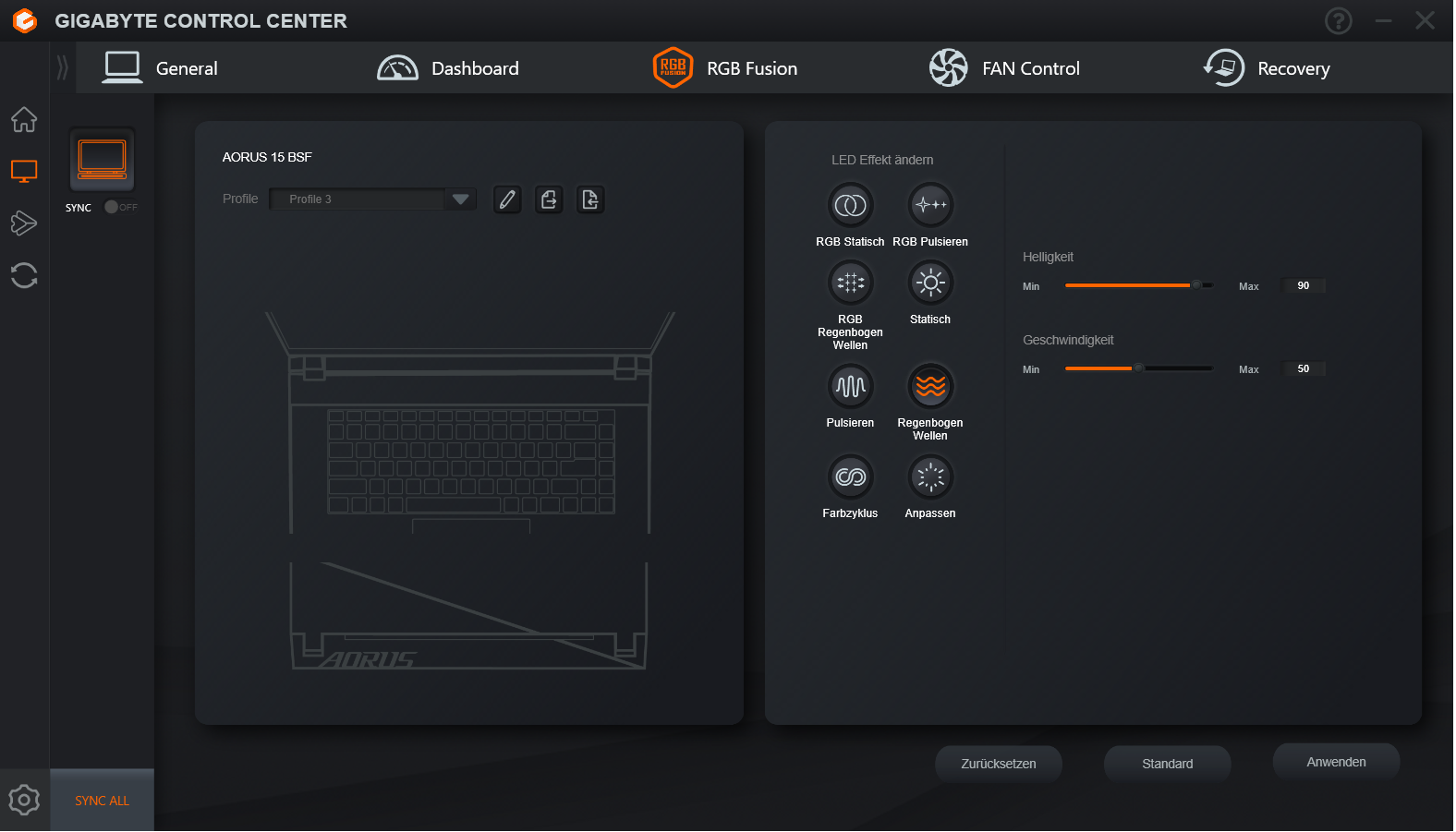Switch to the Recovery tab
1456x832 pixels.
coord(1267,68)
